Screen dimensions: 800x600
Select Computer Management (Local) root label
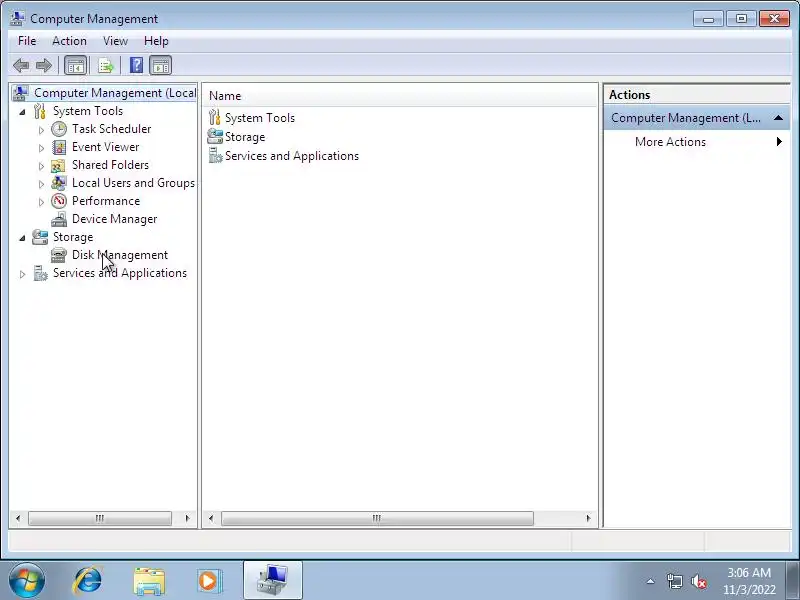(x=115, y=93)
